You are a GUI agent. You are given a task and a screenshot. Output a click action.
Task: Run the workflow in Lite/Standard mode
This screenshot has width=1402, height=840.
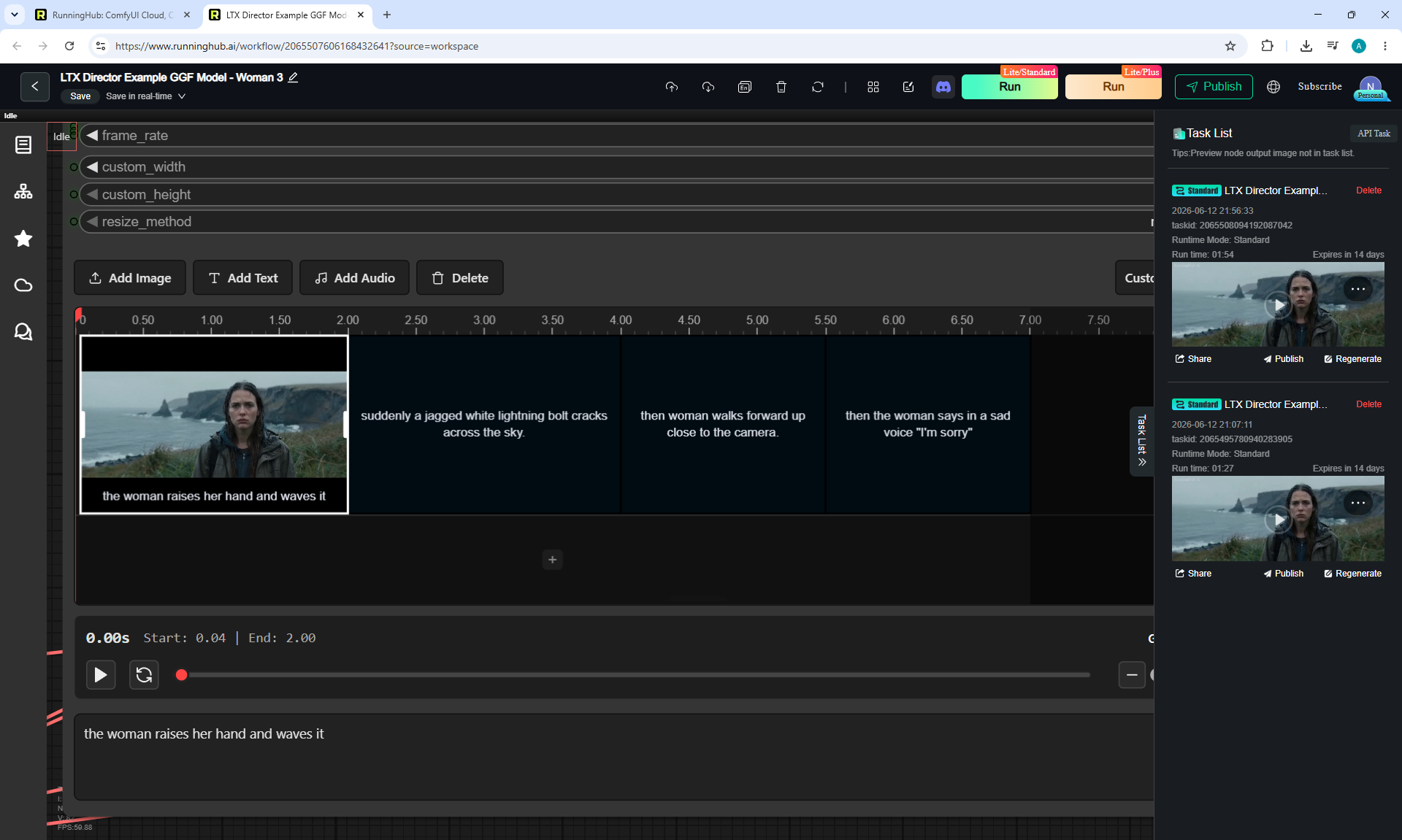(1009, 87)
